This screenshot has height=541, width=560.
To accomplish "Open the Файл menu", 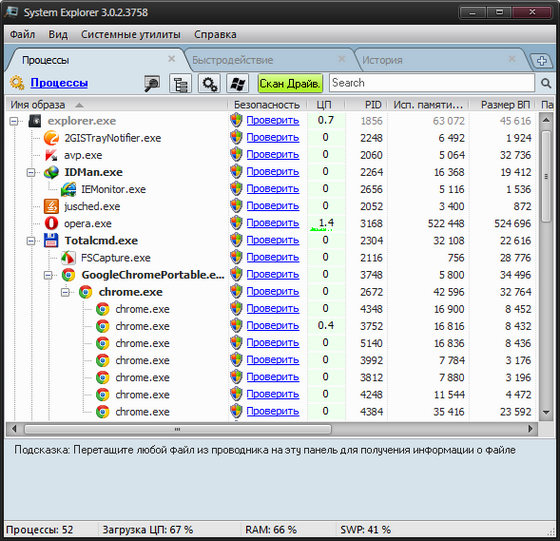I will click(x=22, y=34).
